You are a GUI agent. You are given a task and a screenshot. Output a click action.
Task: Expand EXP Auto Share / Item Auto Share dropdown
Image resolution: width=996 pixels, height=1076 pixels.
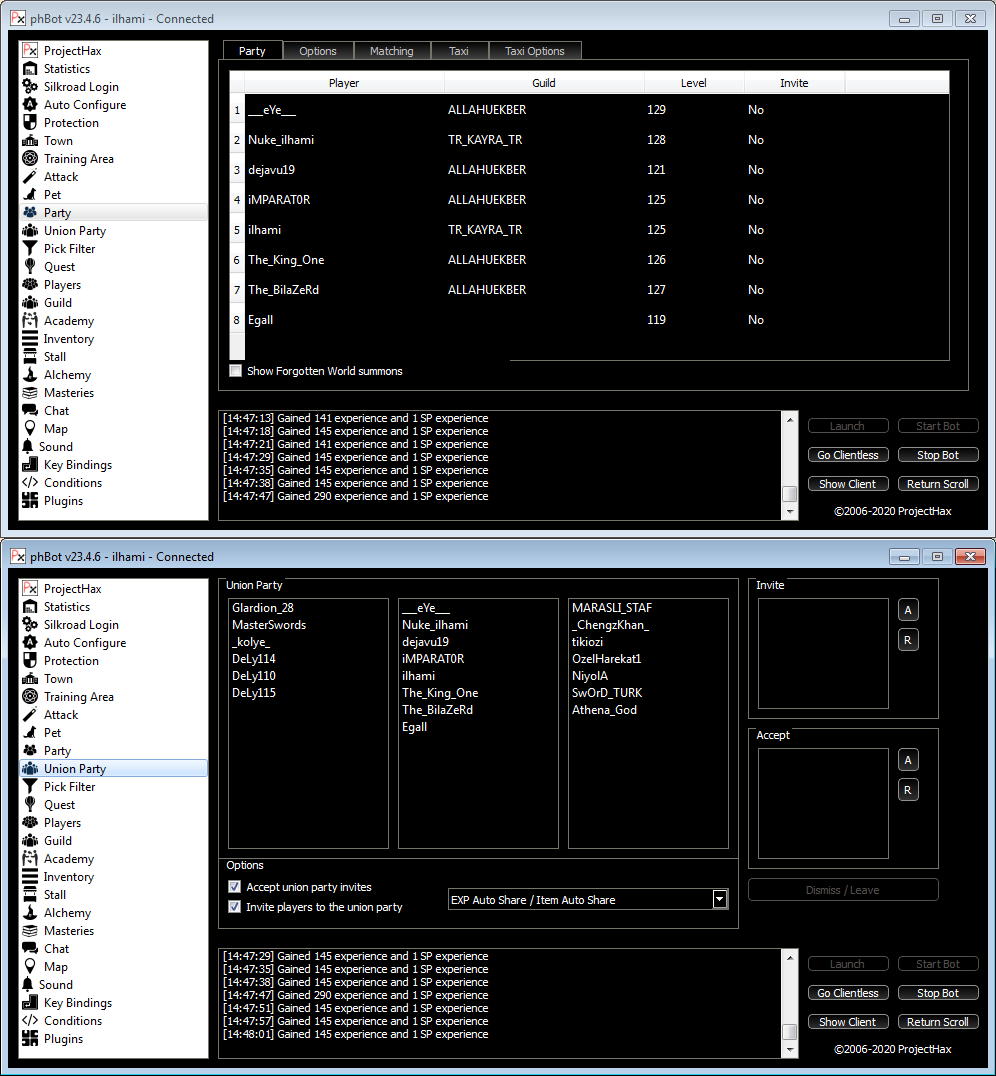[719, 900]
